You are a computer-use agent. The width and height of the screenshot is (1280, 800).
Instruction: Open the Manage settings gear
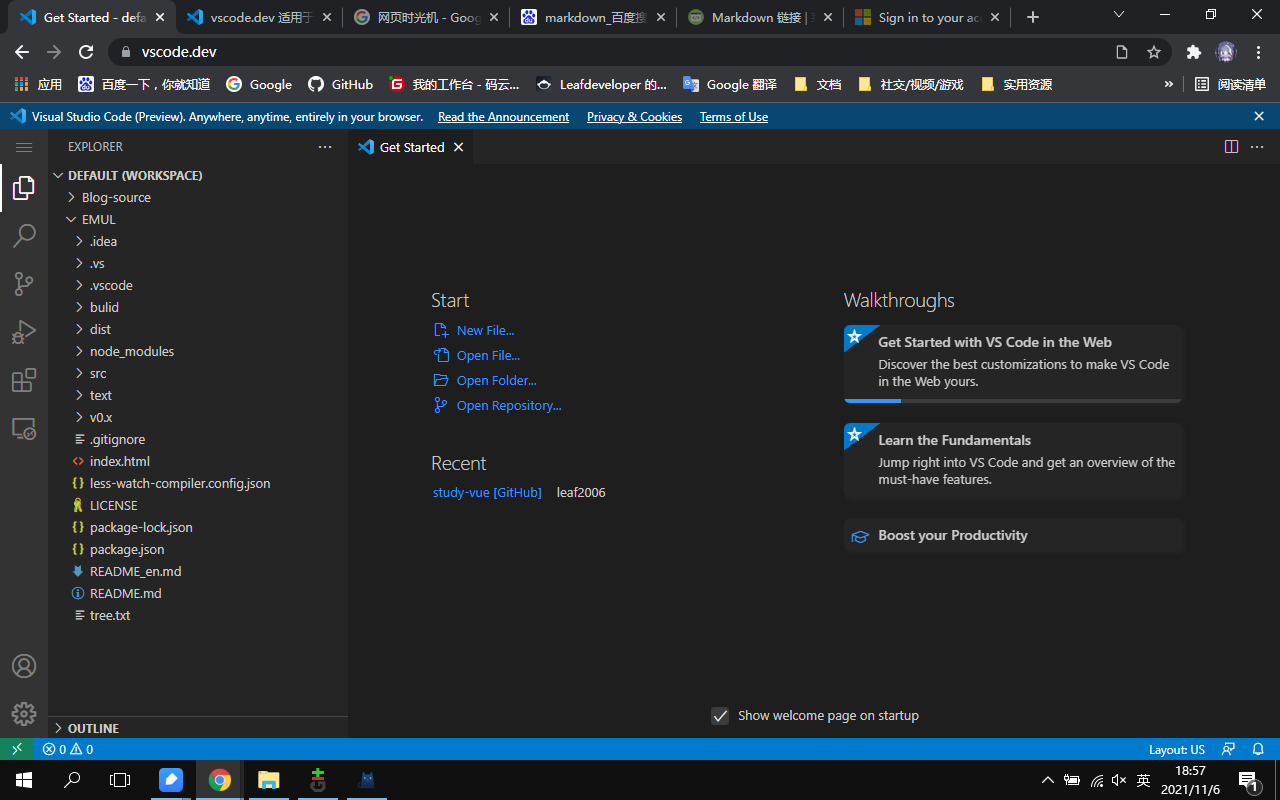point(24,713)
